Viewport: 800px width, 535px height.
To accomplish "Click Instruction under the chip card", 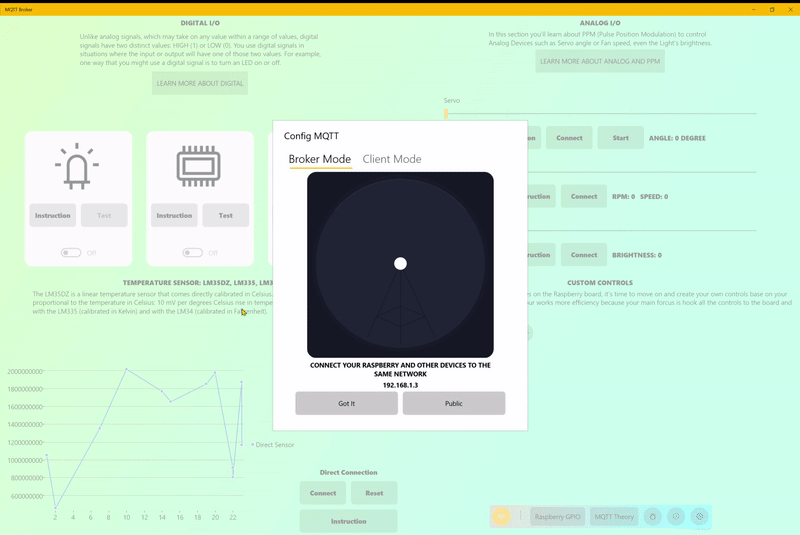I will [x=174, y=215].
